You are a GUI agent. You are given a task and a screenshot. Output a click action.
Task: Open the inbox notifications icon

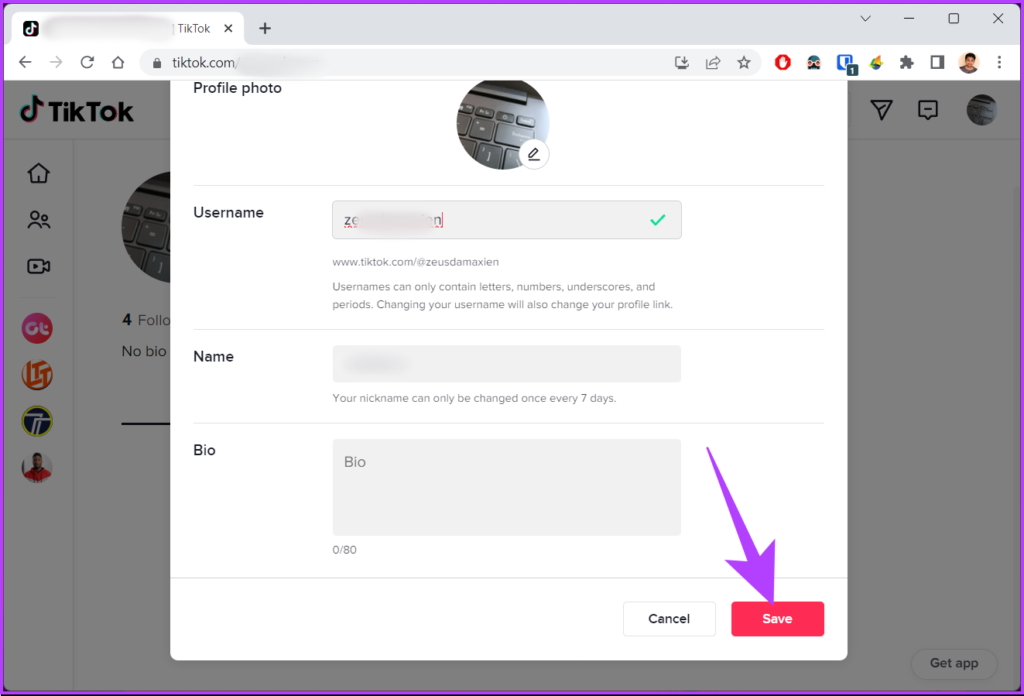pos(928,110)
